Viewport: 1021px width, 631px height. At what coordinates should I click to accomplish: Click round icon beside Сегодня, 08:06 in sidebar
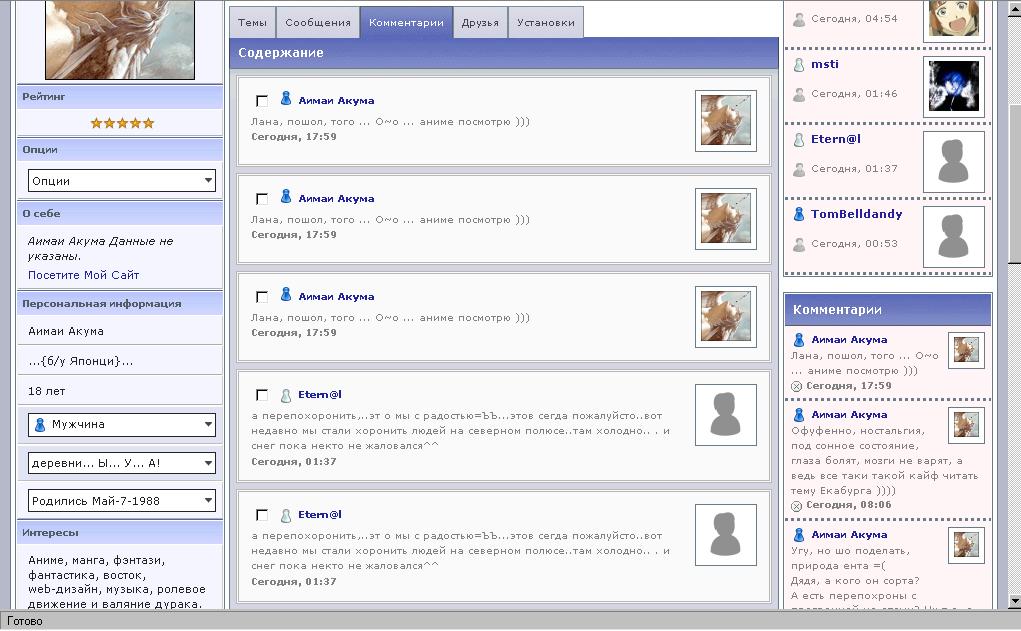[x=797, y=506]
